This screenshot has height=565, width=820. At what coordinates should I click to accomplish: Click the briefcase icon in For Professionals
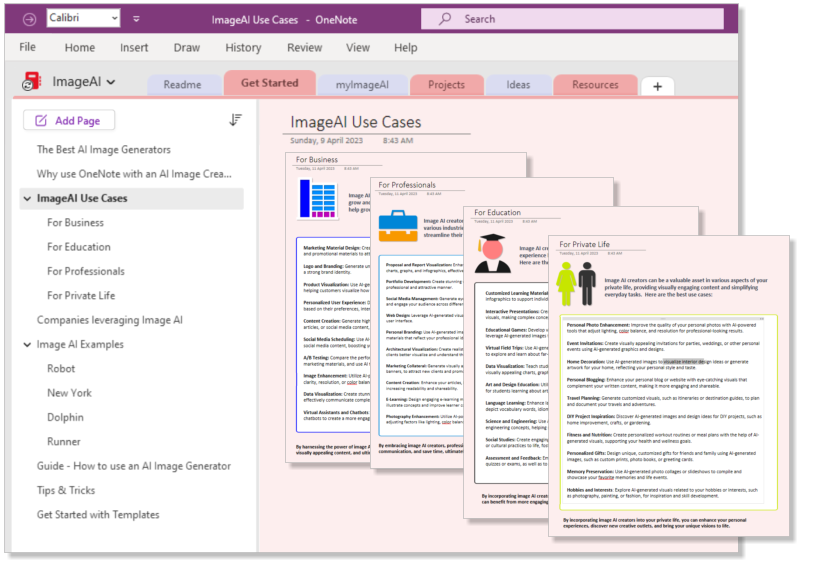pyautogui.click(x=398, y=226)
